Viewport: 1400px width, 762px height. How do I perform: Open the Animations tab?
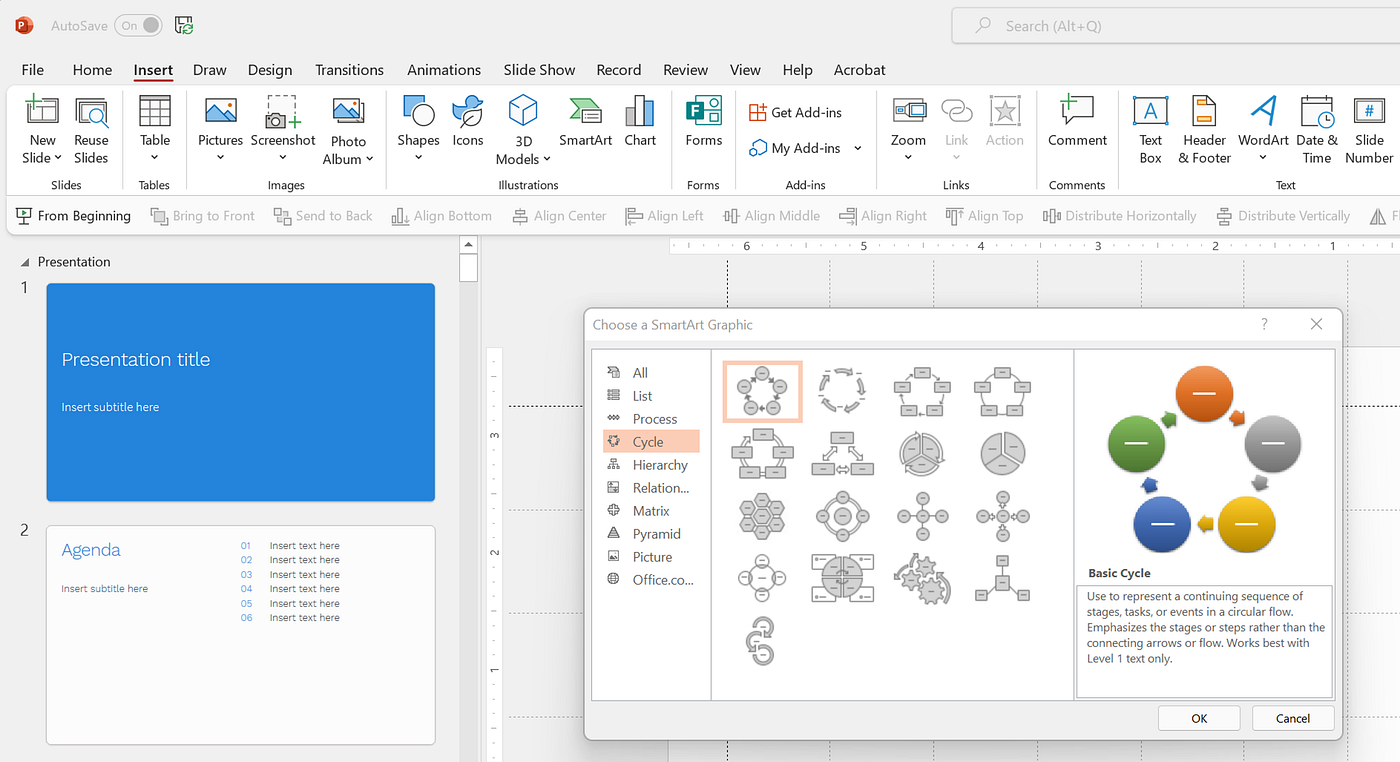tap(444, 70)
